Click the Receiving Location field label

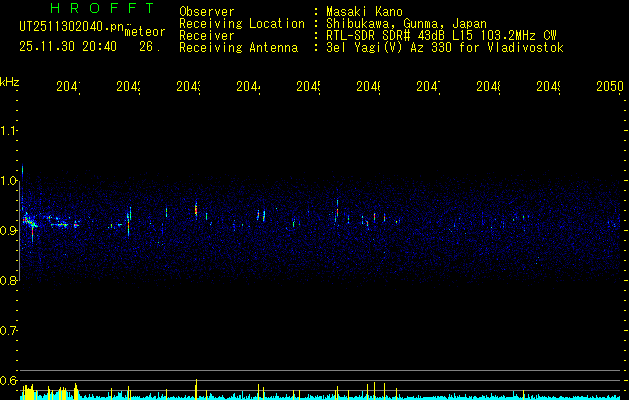coord(241,24)
